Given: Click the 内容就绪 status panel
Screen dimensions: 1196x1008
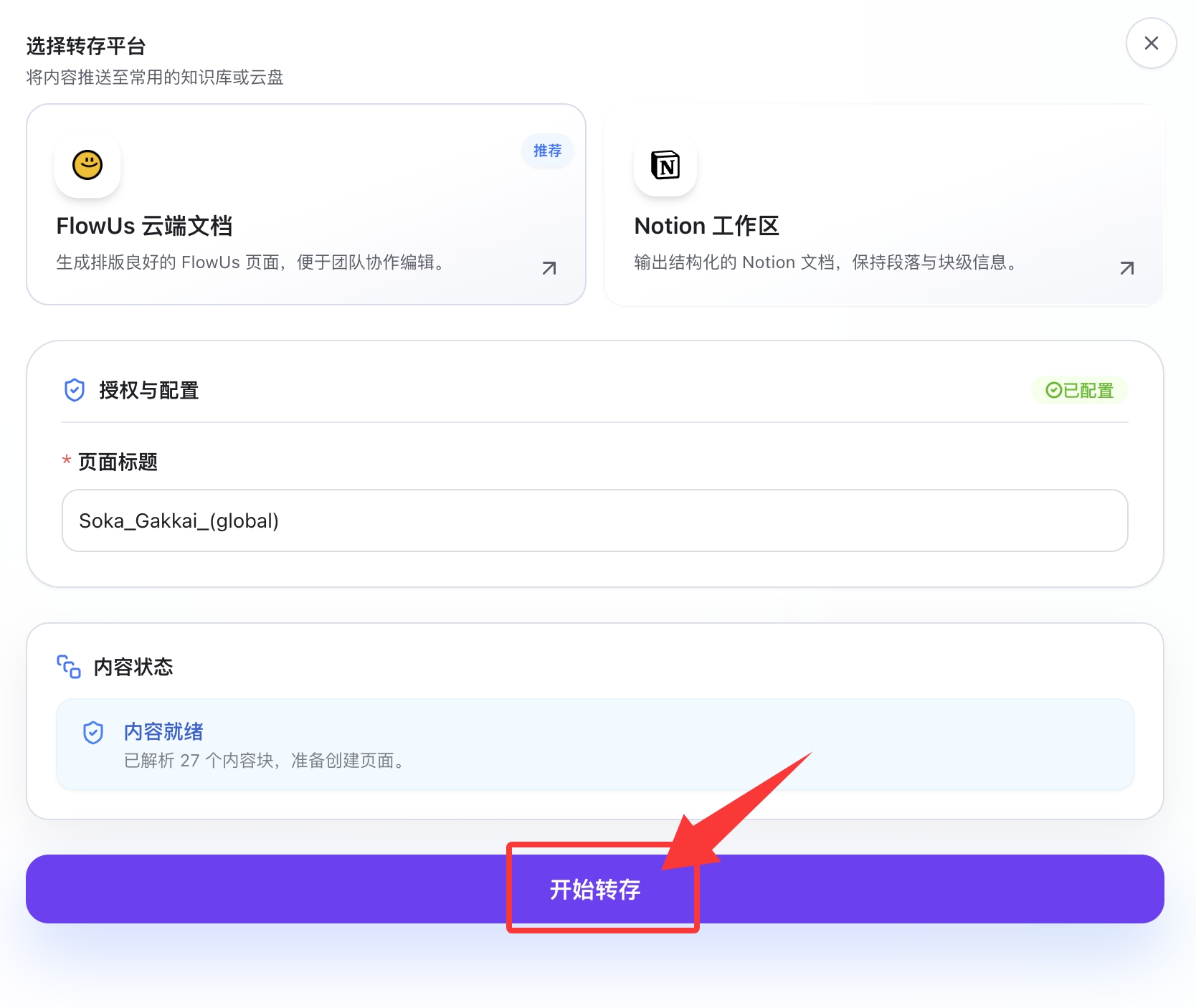Looking at the screenshot, I should 594,744.
